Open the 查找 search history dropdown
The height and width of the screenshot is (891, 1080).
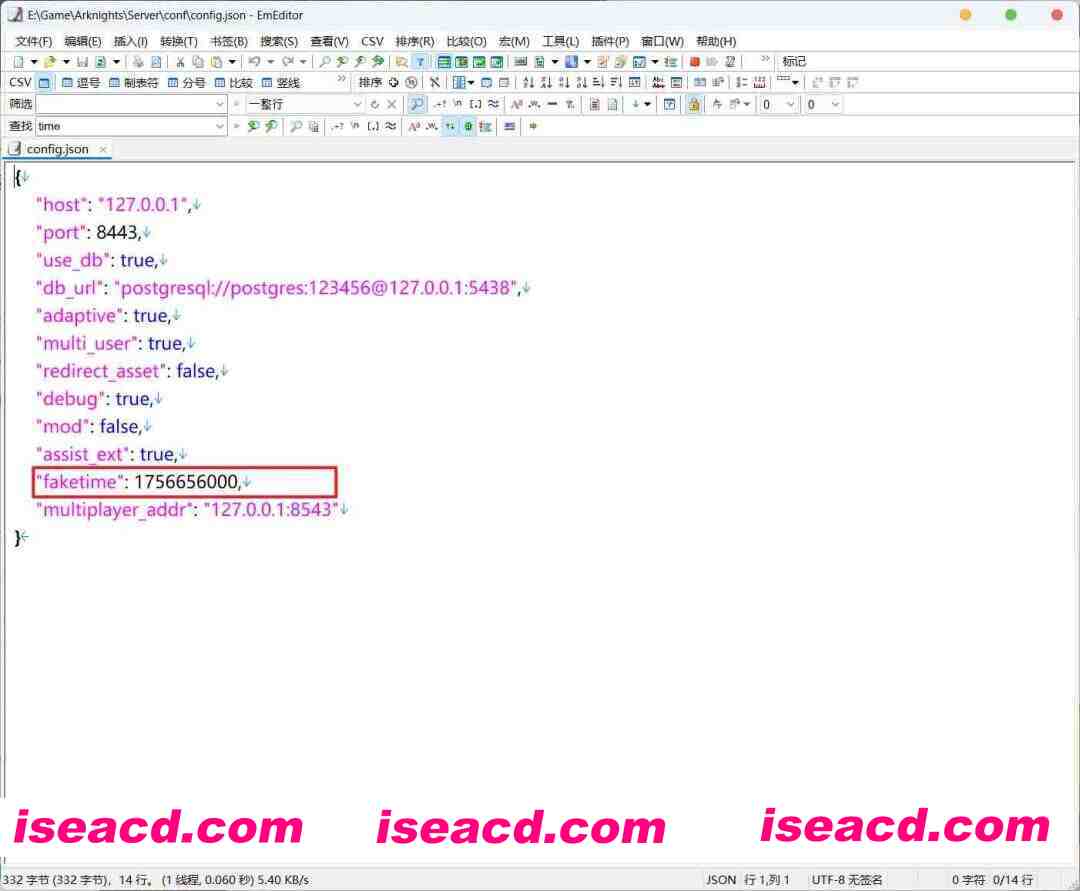click(220, 126)
